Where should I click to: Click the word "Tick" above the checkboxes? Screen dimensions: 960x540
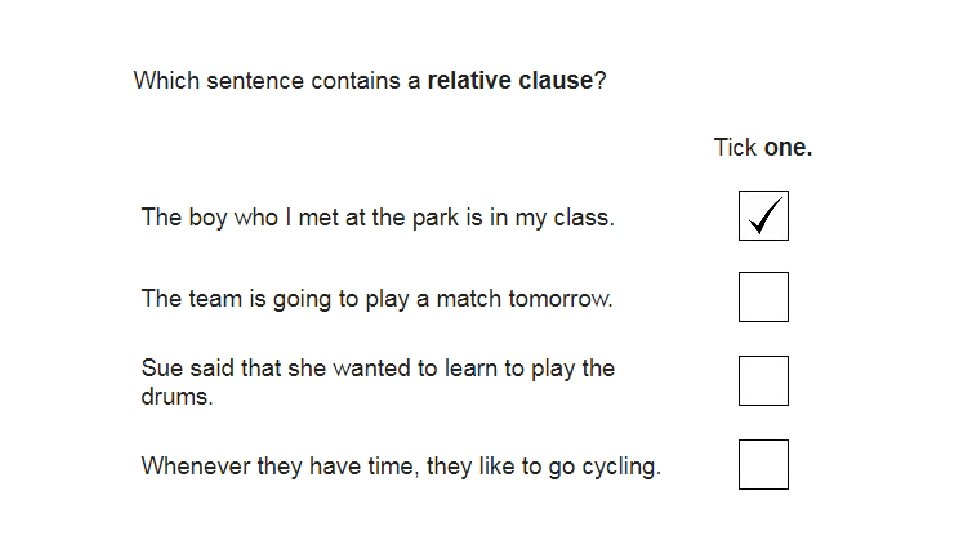(x=735, y=148)
